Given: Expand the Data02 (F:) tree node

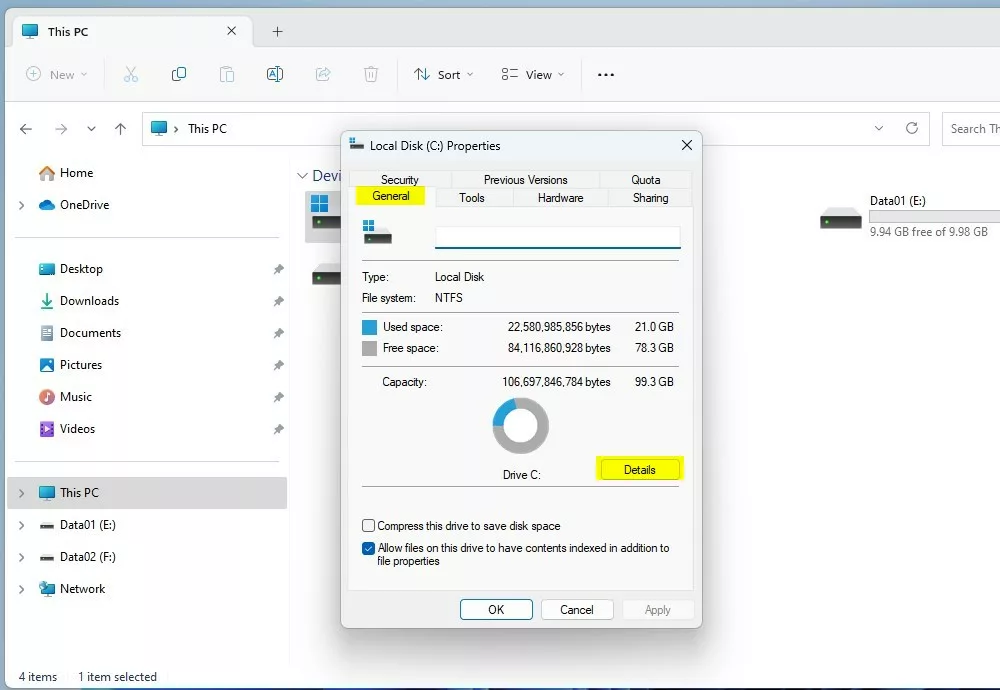Looking at the screenshot, I should (22, 557).
